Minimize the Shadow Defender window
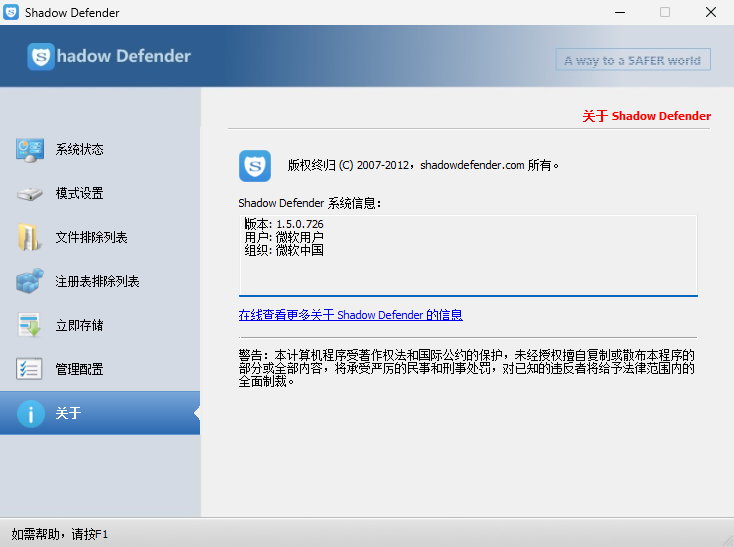The width and height of the screenshot is (734, 547). (620, 13)
